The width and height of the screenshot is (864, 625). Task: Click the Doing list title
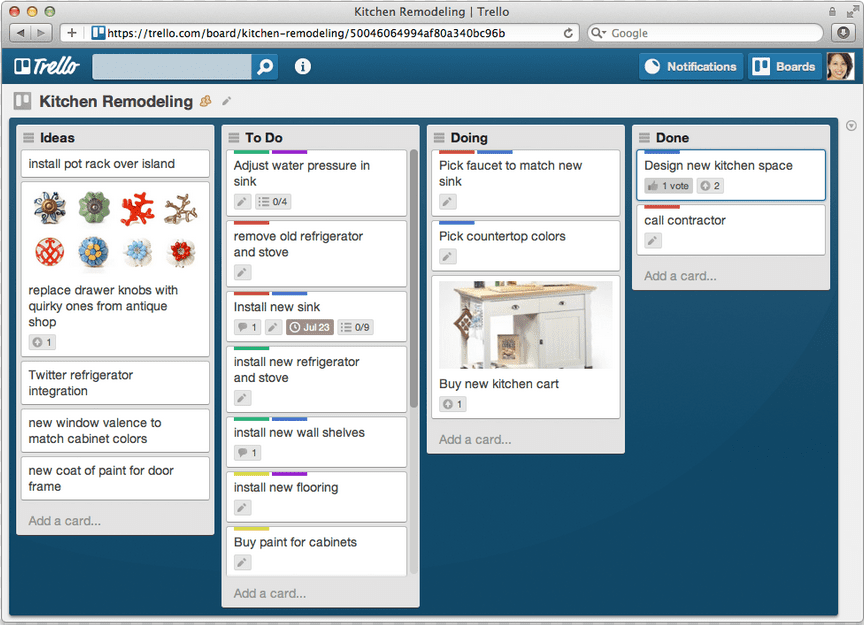point(469,138)
